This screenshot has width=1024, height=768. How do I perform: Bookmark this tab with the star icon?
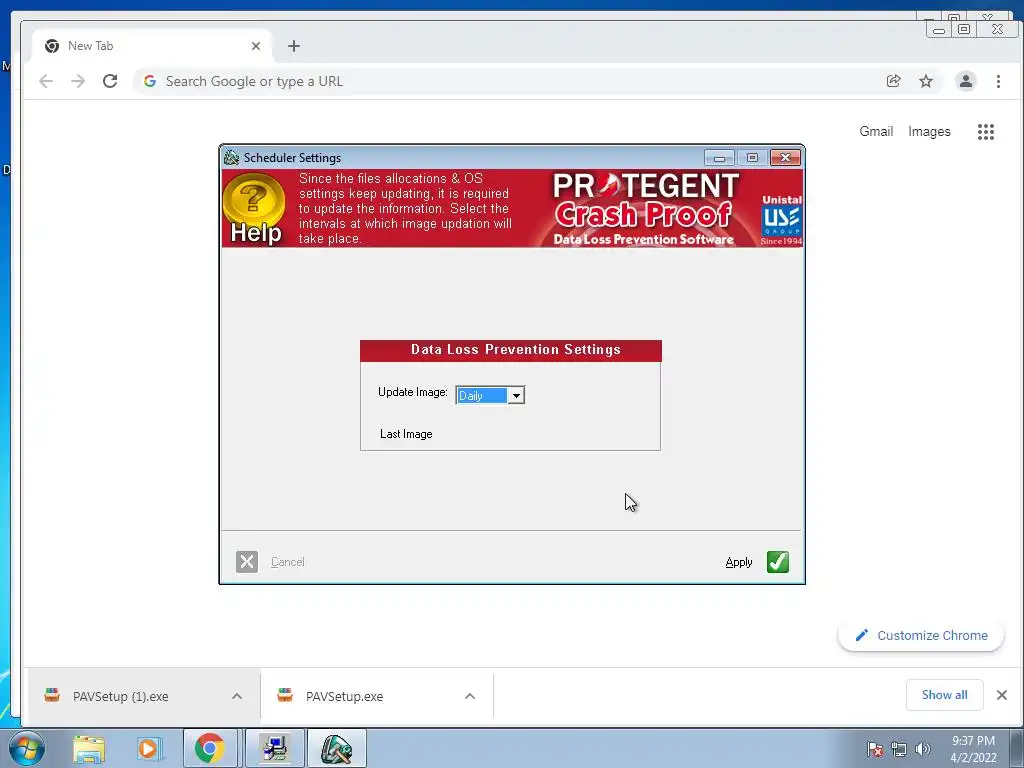point(925,81)
